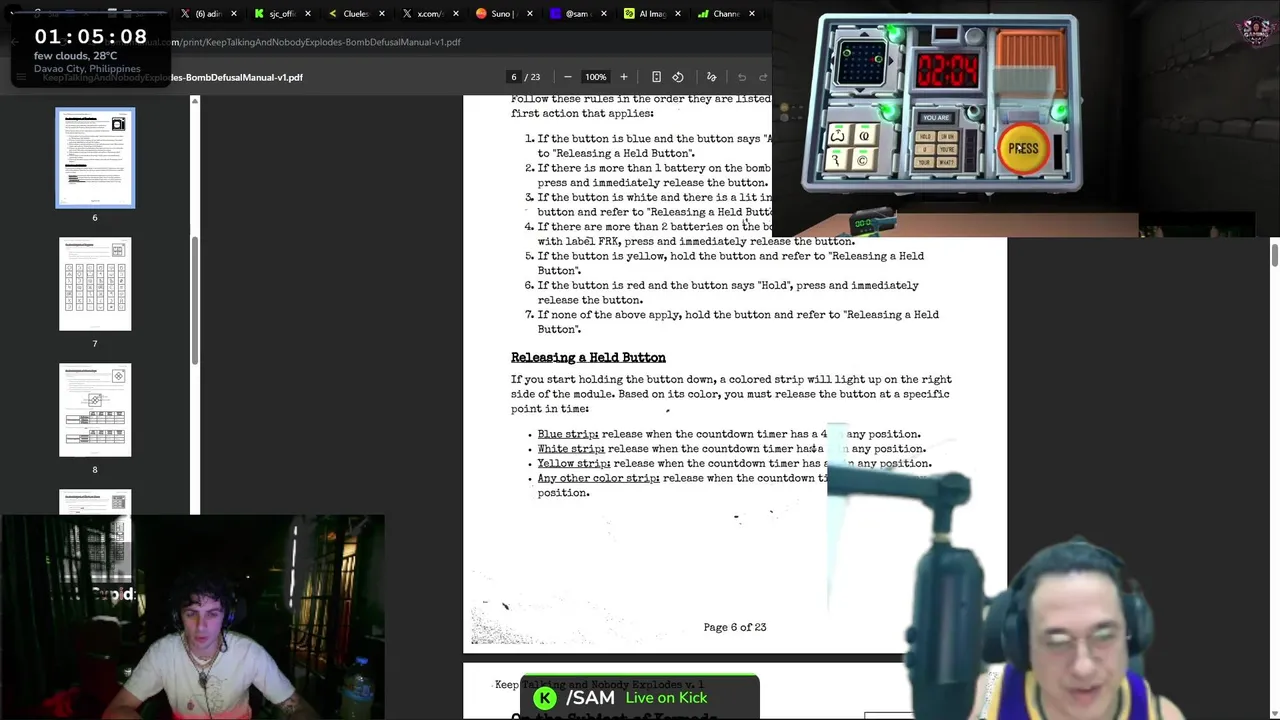Click the U word key on the bomb
This screenshot has width=1280, height=720.
point(925,149)
